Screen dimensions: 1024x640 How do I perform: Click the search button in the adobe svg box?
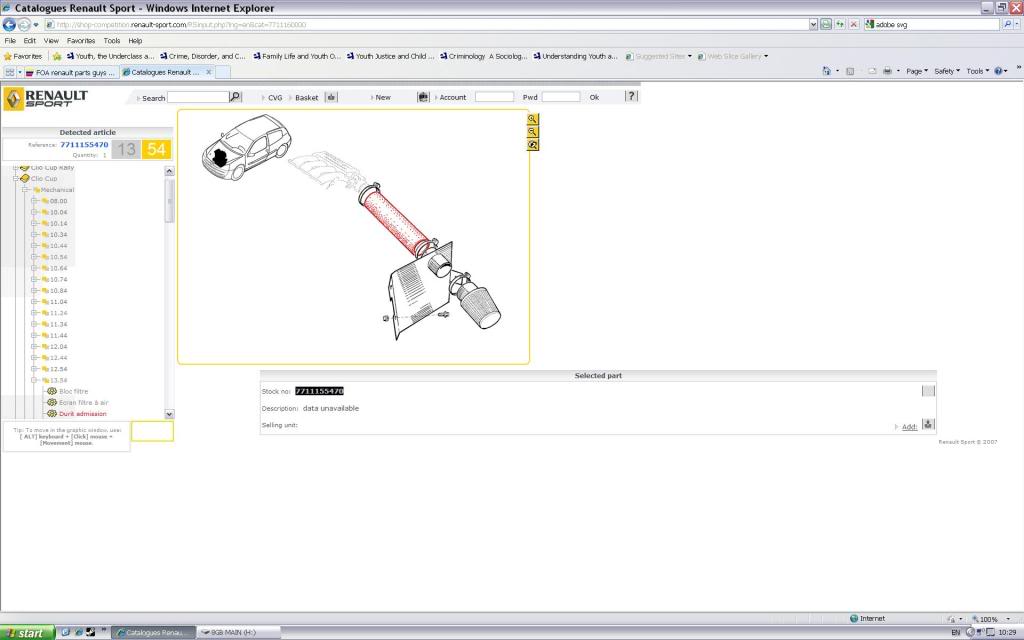(1007, 24)
